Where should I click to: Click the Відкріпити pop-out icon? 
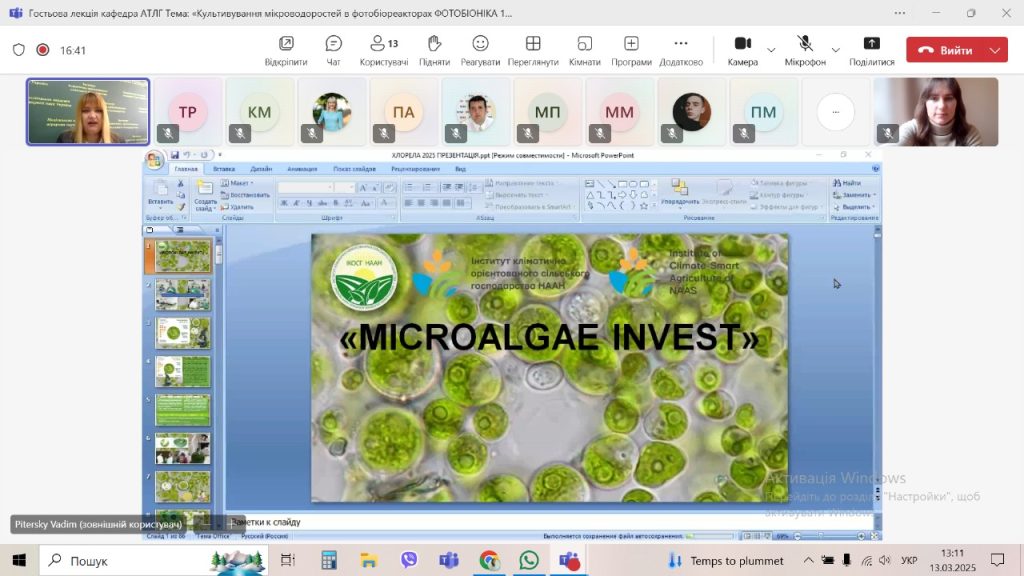286,49
